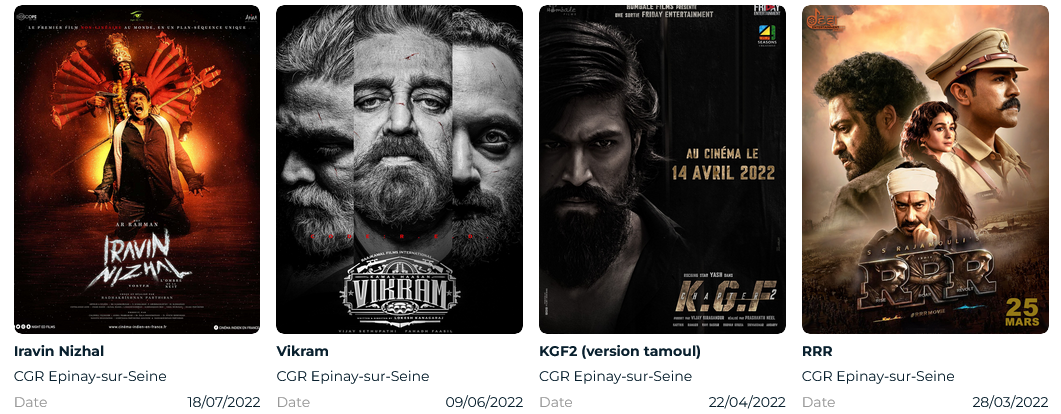Select CGR Epinay-sur-Seine under Vikram
The width and height of the screenshot is (1061, 414).
pyautogui.click(x=353, y=377)
